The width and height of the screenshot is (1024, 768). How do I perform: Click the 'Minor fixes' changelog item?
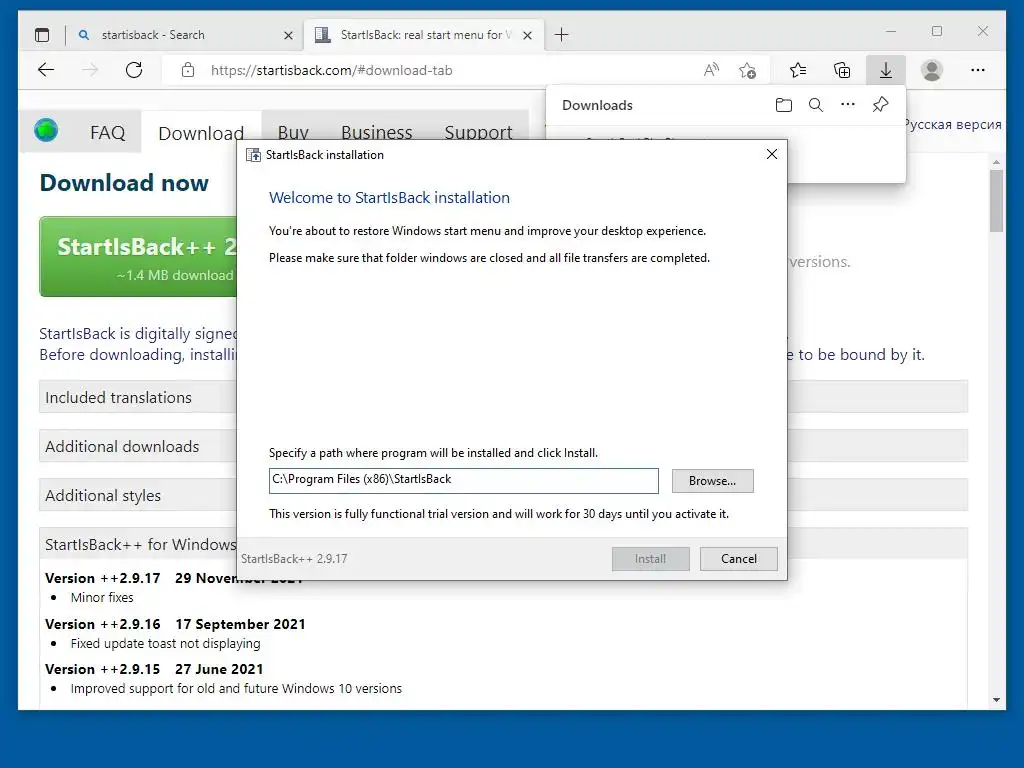point(102,597)
